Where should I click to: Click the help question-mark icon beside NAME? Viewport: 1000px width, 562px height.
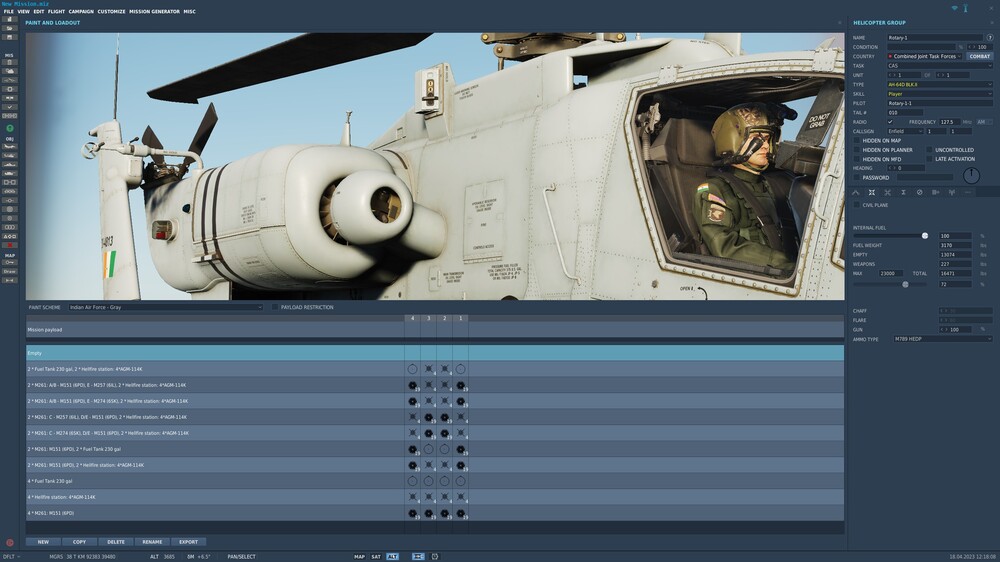[990, 38]
